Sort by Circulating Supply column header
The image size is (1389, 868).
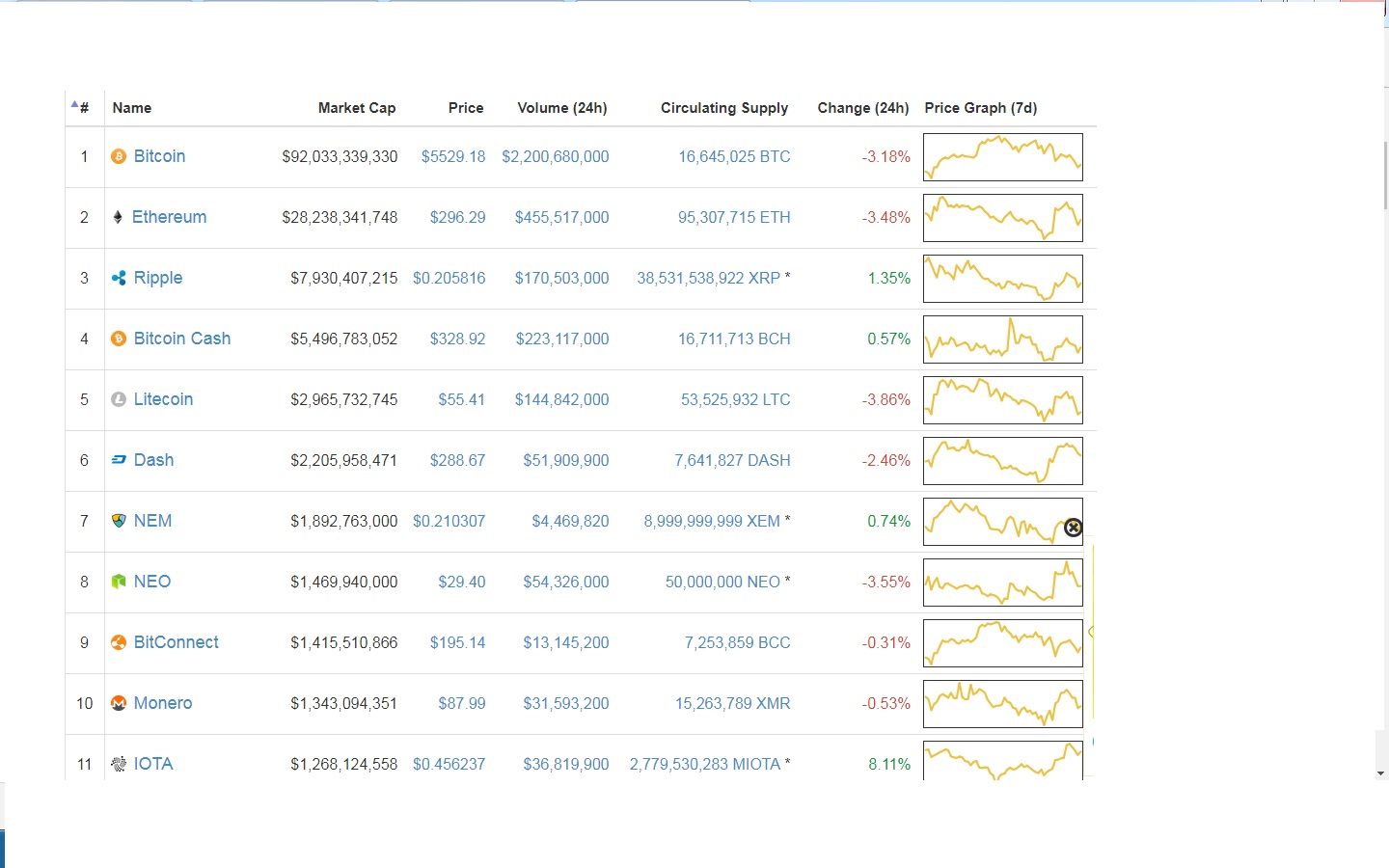[x=724, y=108]
